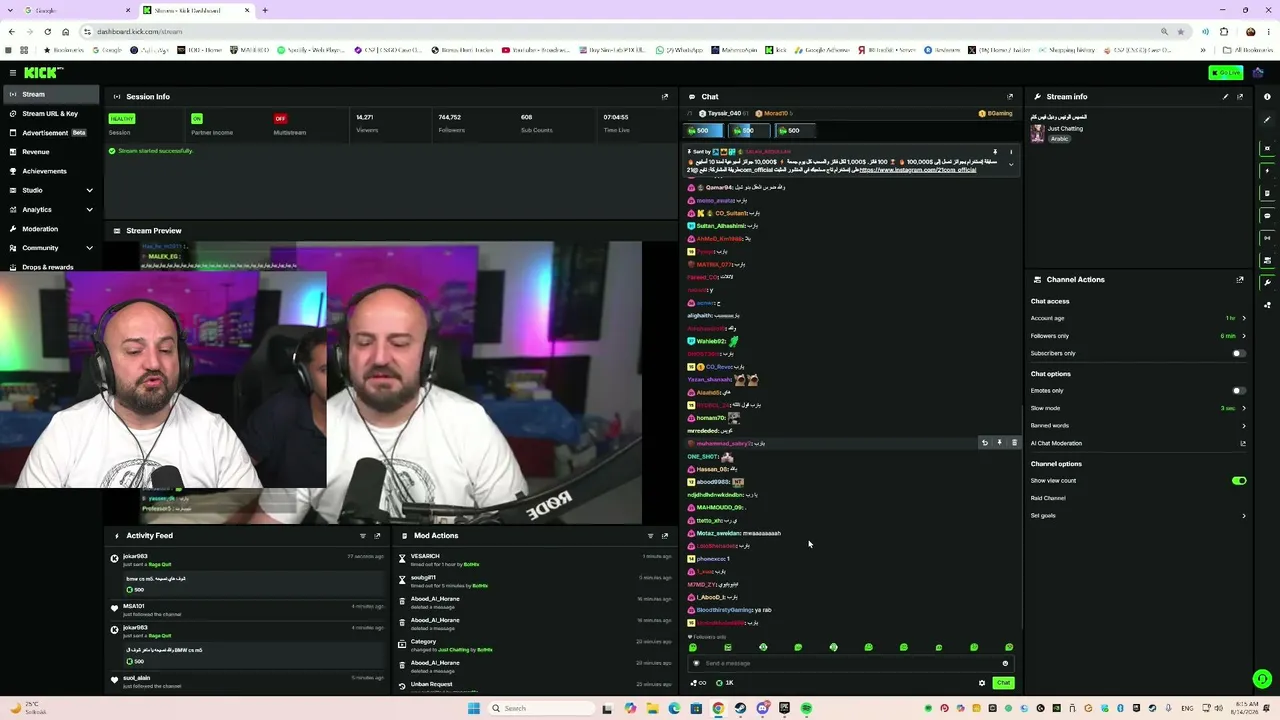Expand the Set goals option
The width and height of the screenshot is (1280, 720).
pos(1138,516)
